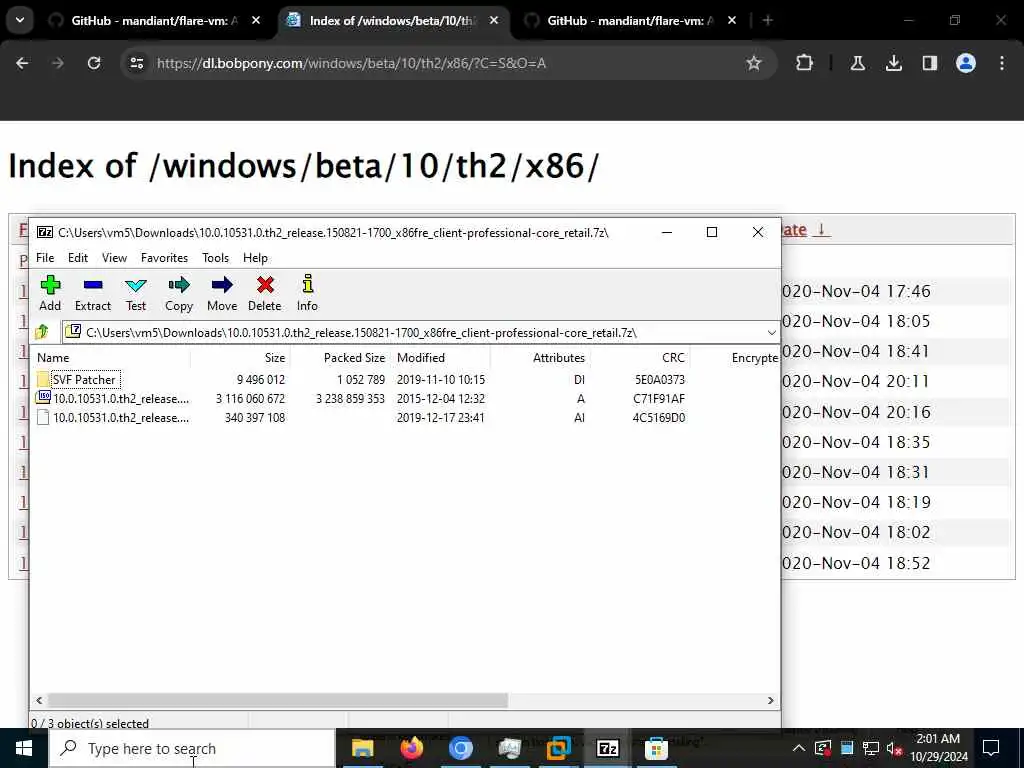
Task: Click the Delete toolbar icon
Action: (x=264, y=293)
